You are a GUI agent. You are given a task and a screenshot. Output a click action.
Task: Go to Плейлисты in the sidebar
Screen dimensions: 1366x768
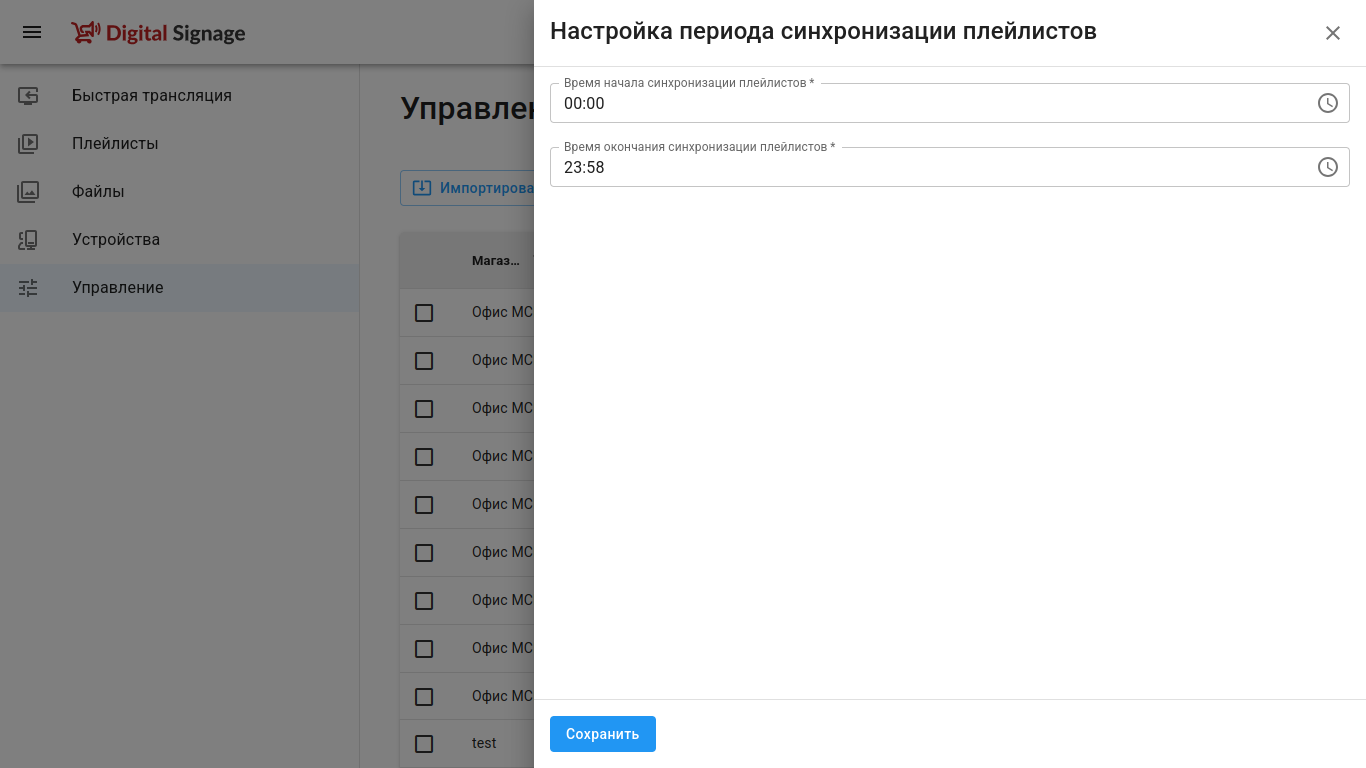click(115, 144)
